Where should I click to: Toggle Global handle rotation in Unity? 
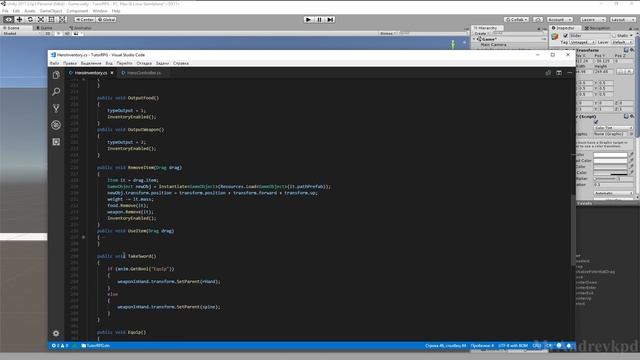coord(107,20)
